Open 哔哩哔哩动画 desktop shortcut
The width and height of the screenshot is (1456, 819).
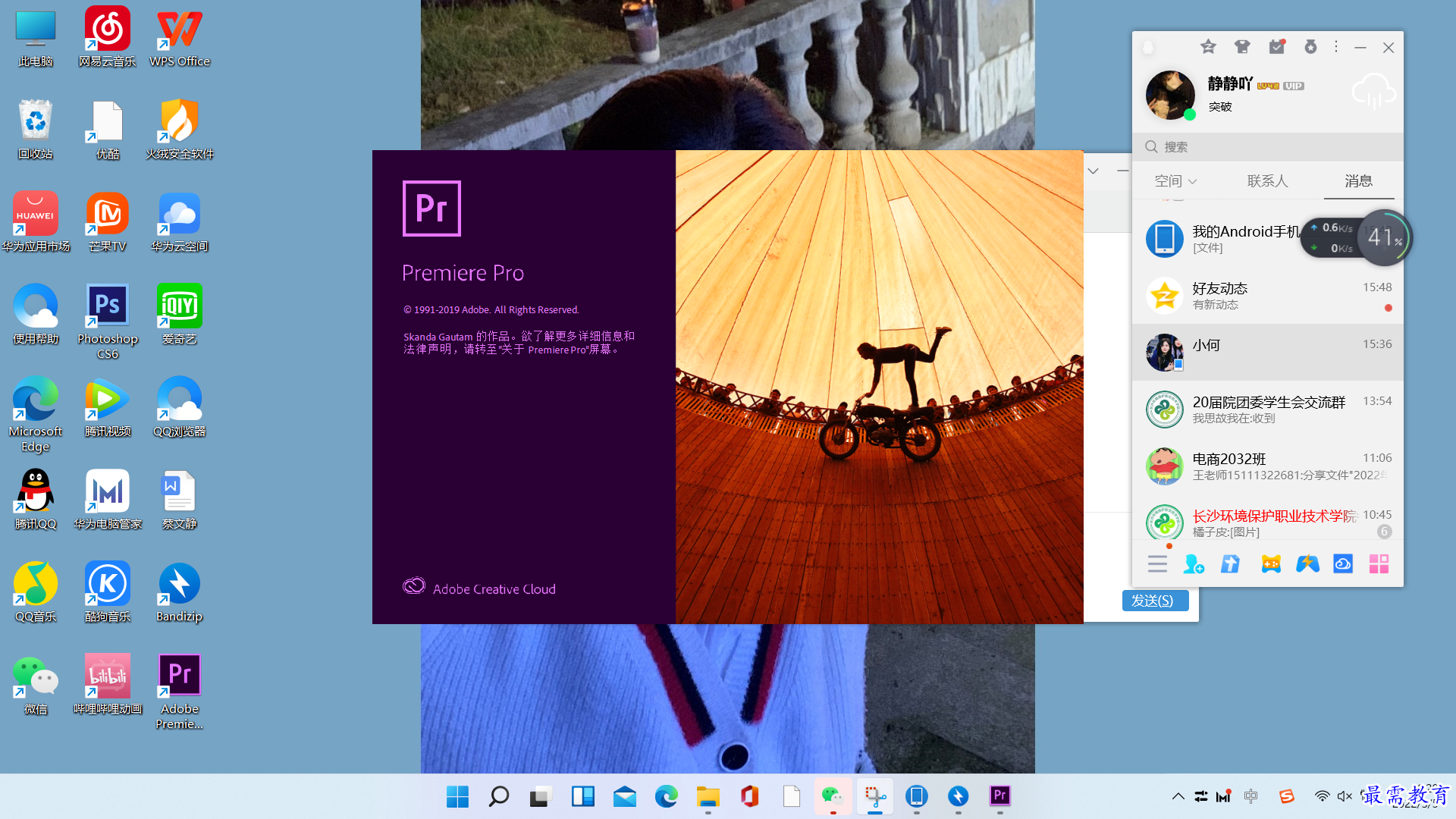pyautogui.click(x=107, y=683)
